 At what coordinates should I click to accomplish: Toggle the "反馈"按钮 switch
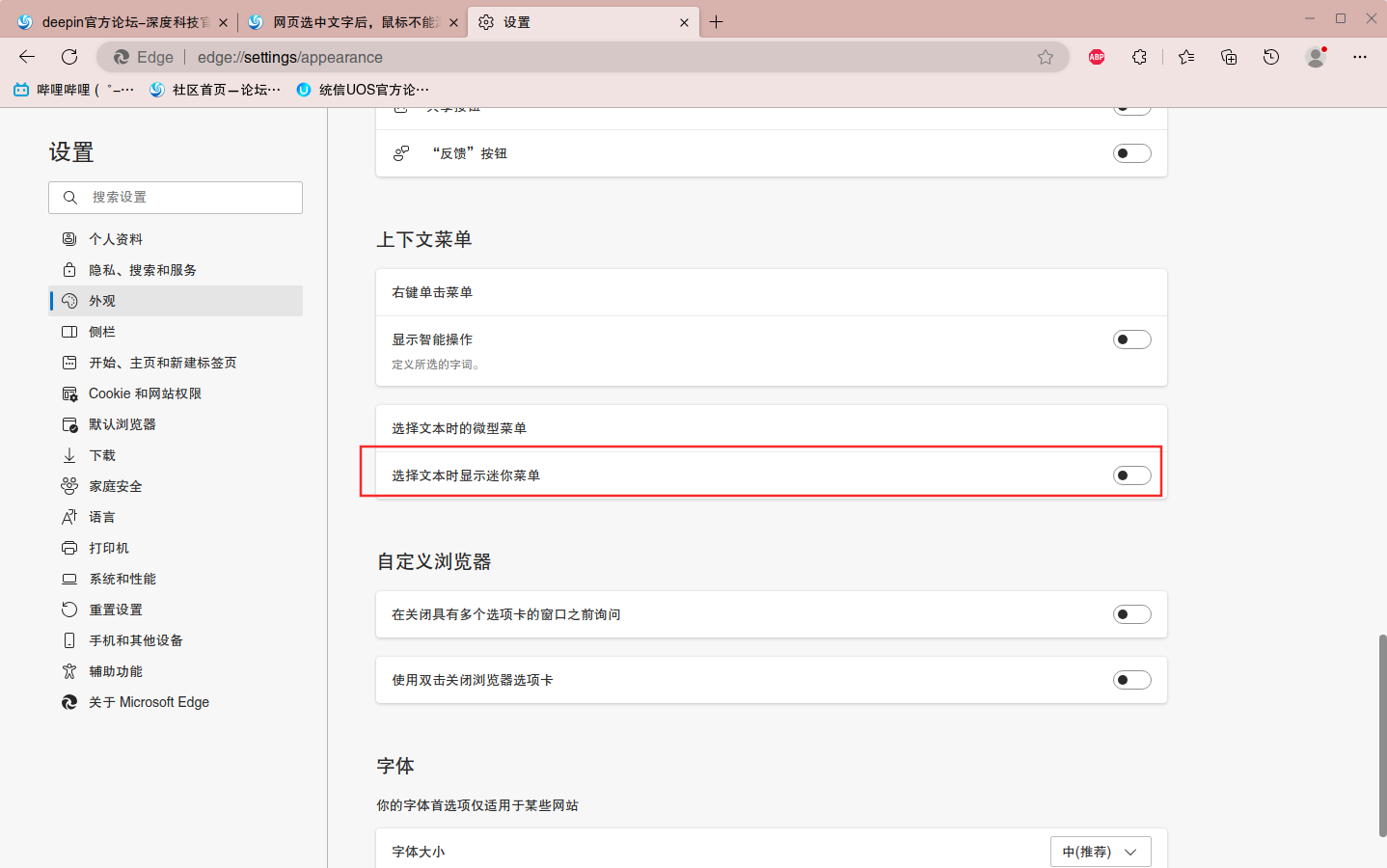[x=1132, y=153]
